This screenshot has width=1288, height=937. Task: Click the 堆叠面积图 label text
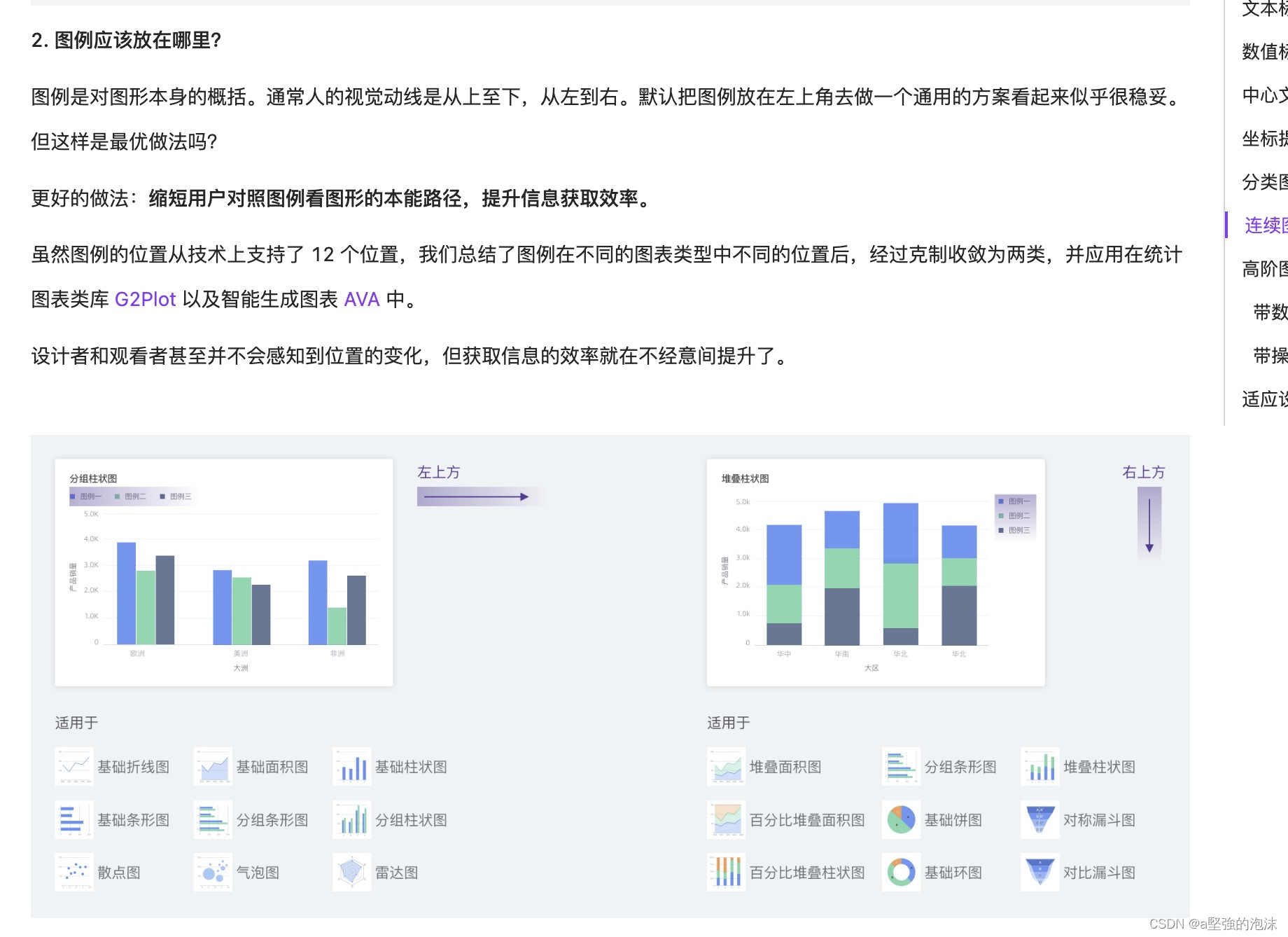pos(785,767)
